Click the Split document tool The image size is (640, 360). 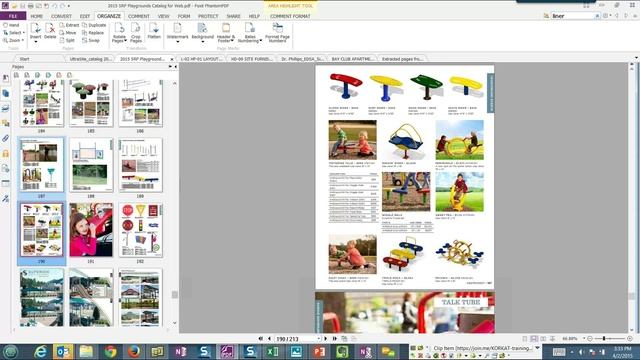[x=67, y=40]
